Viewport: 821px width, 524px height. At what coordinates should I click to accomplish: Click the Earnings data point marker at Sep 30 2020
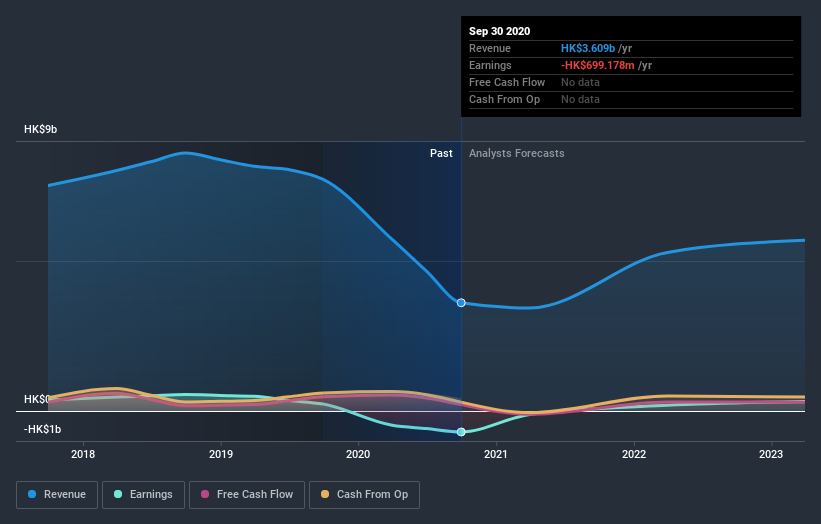click(x=461, y=432)
